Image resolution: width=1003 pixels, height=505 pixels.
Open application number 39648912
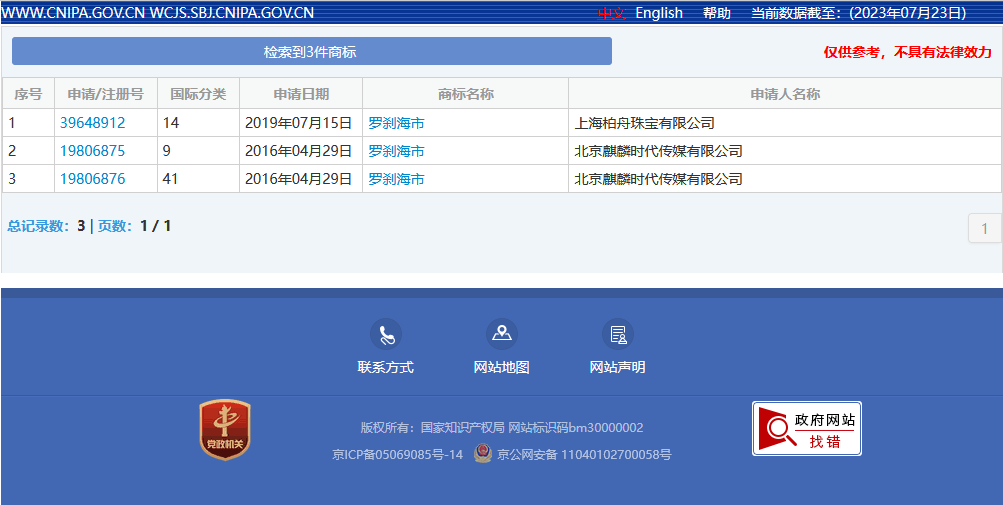click(93, 123)
